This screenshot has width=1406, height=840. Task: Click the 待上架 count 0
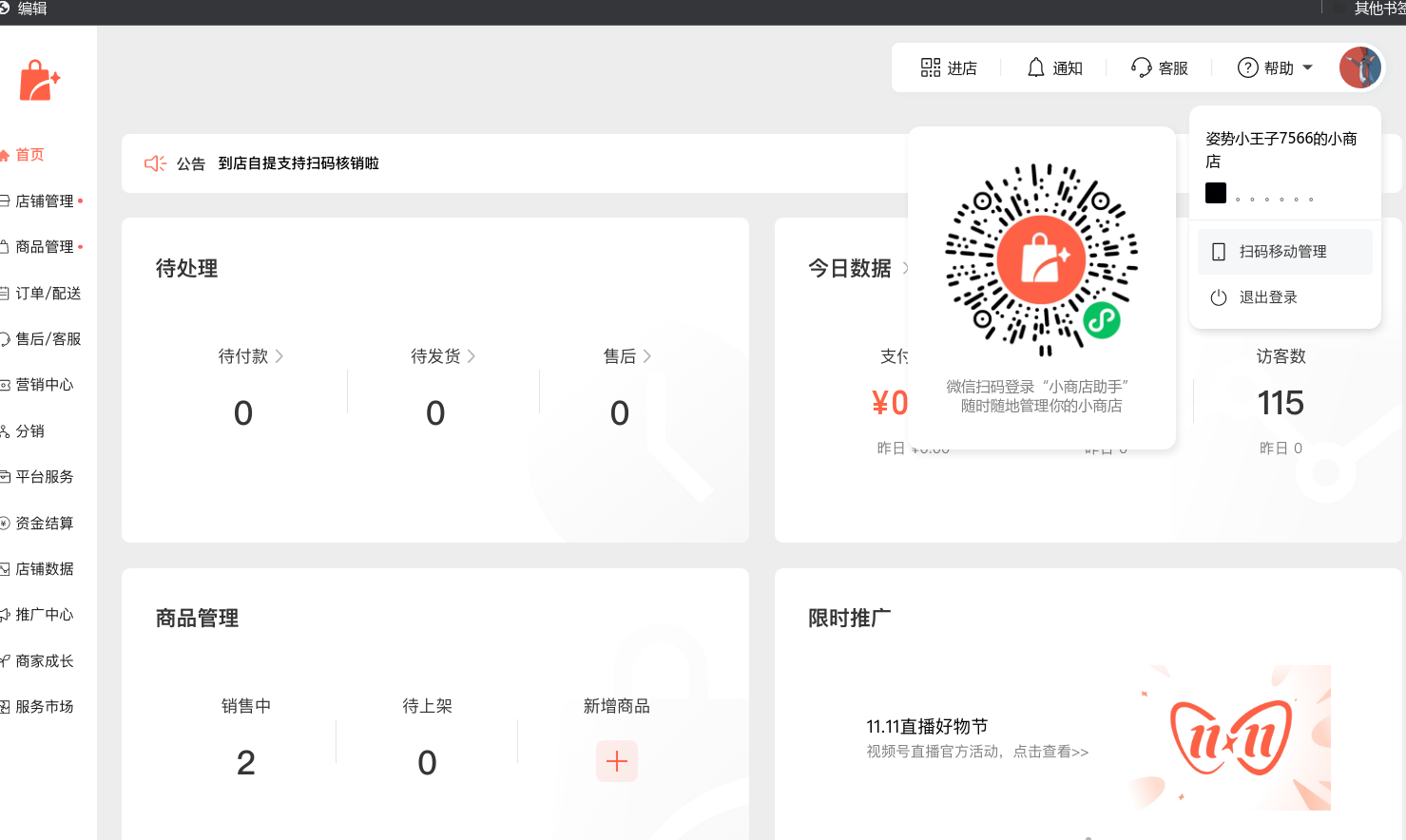click(x=428, y=763)
